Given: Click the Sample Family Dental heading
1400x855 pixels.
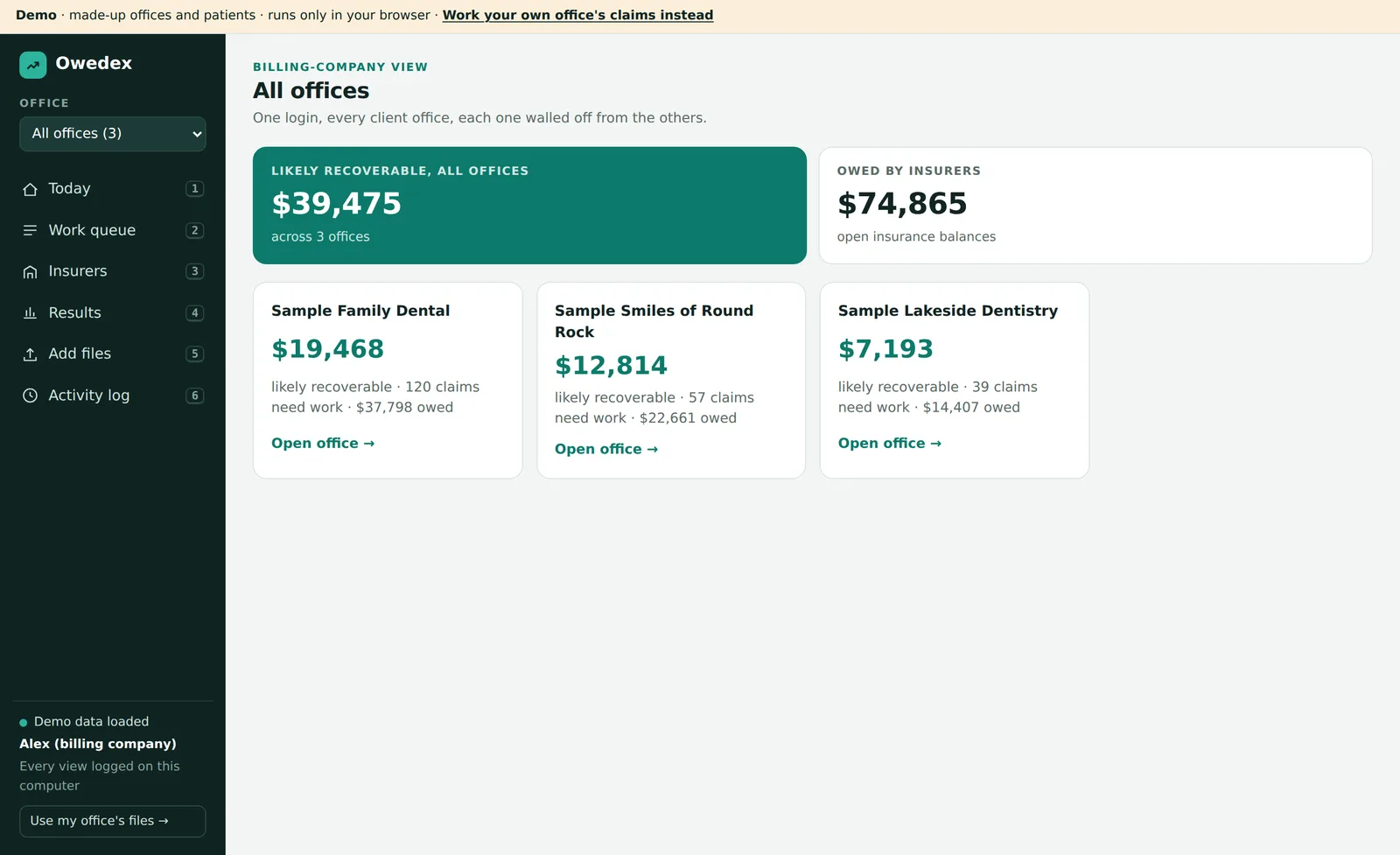Looking at the screenshot, I should (360, 311).
